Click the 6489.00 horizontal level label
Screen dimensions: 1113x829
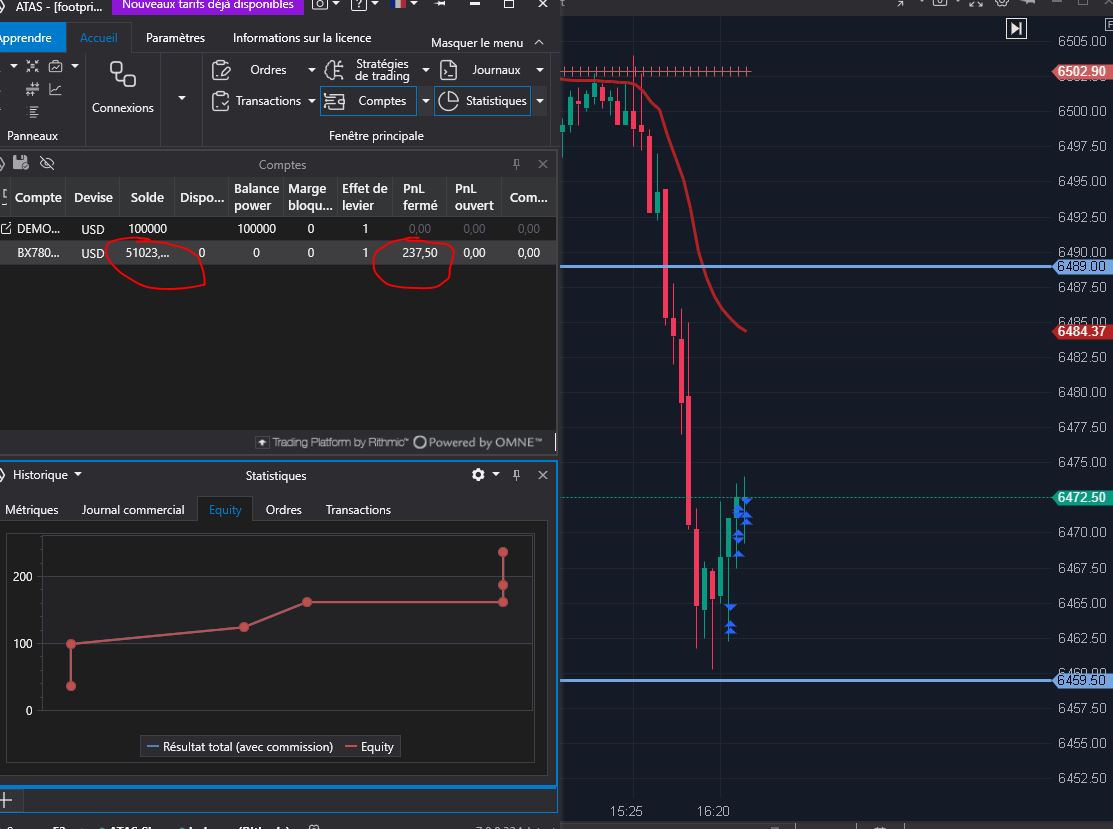[x=1081, y=266]
